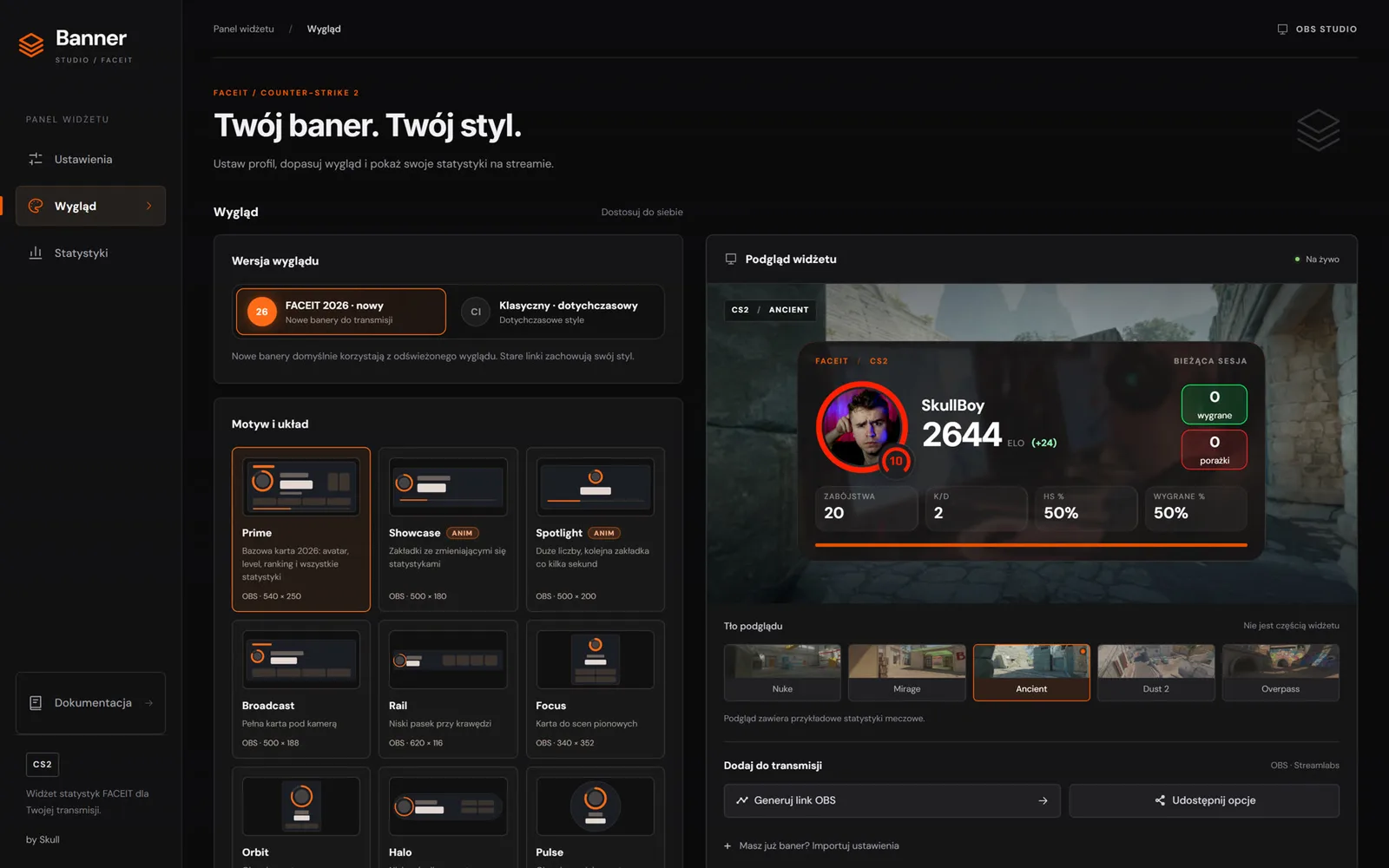Click Generuj link OBS button
Screen dimensions: 1389x868
892,800
